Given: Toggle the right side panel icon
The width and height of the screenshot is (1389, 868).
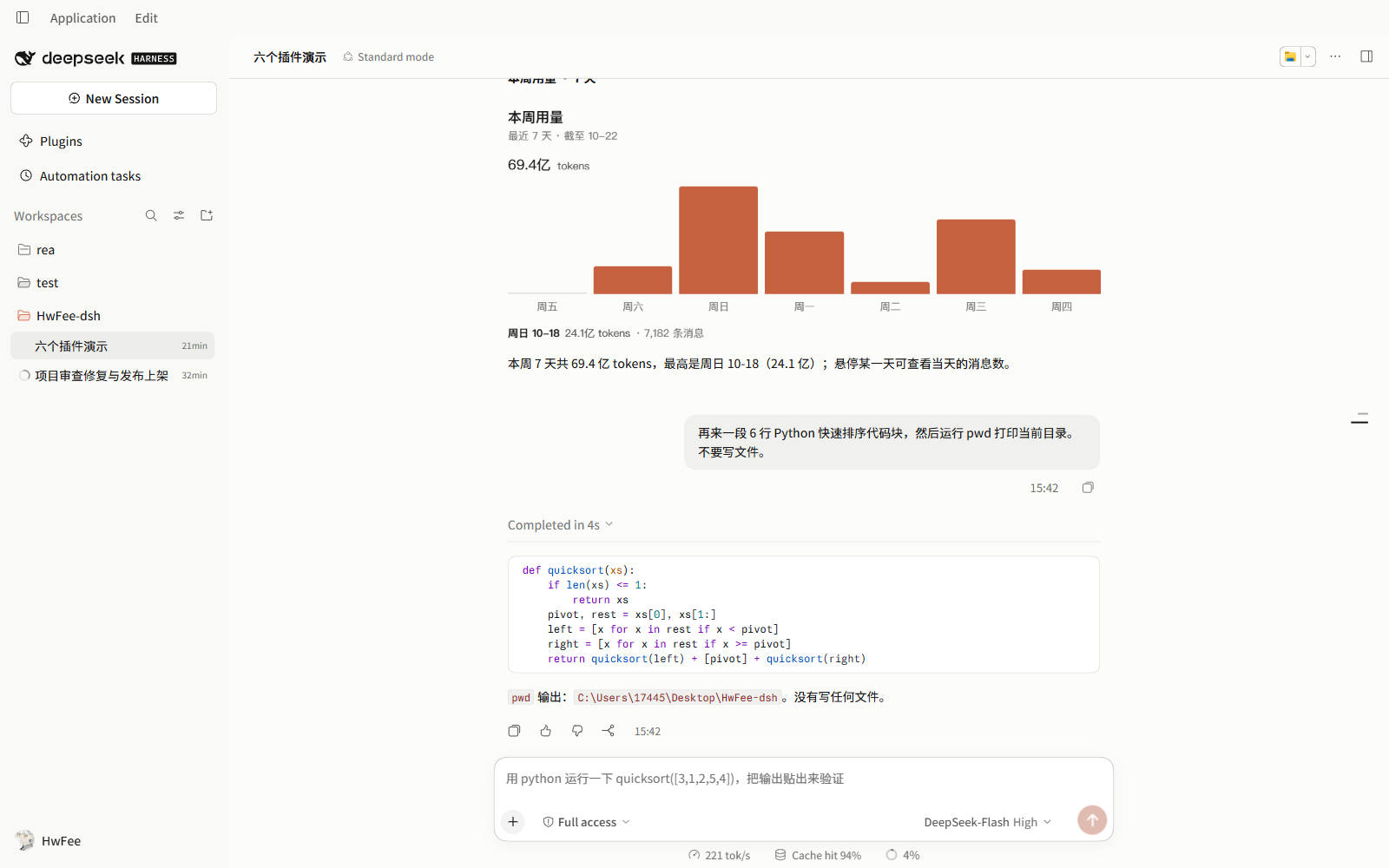Looking at the screenshot, I should 1366,56.
